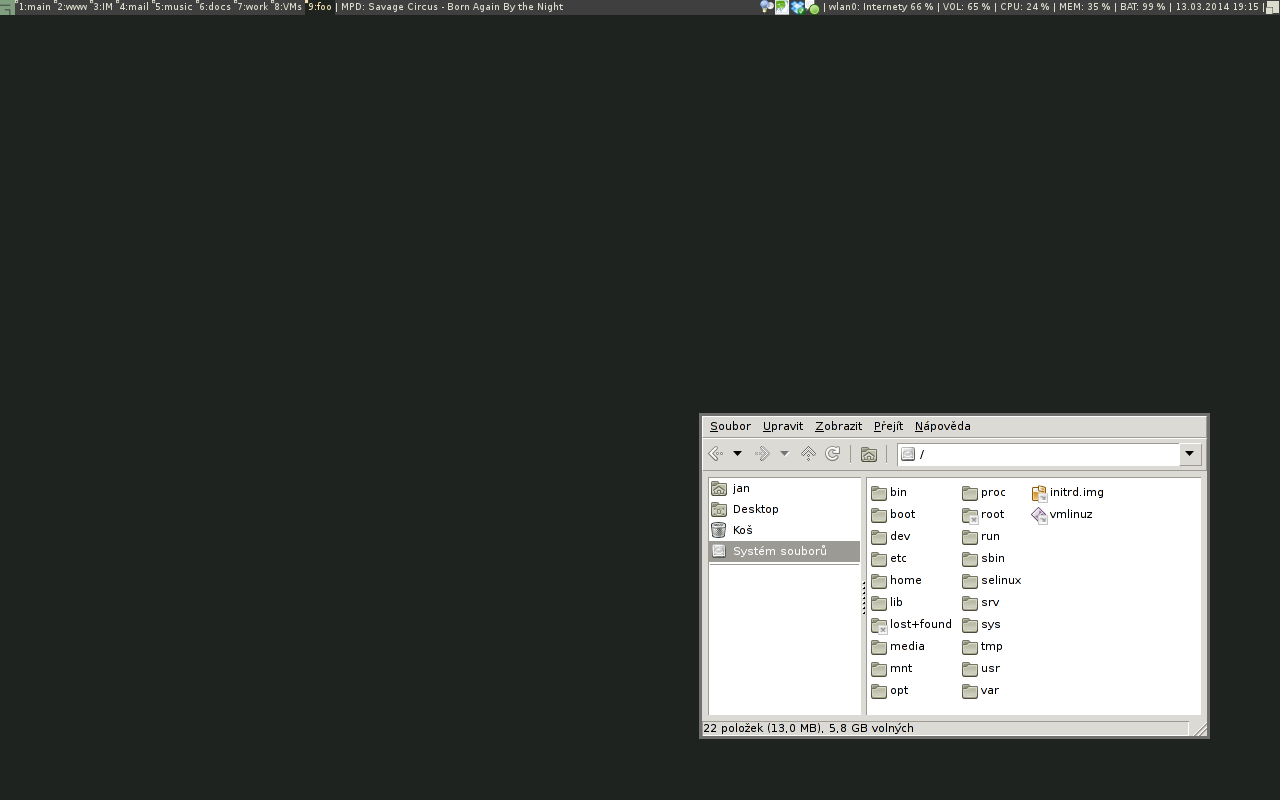Switch to workspace 1:main
Viewport: 1280px width, 800px height.
(x=34, y=6)
